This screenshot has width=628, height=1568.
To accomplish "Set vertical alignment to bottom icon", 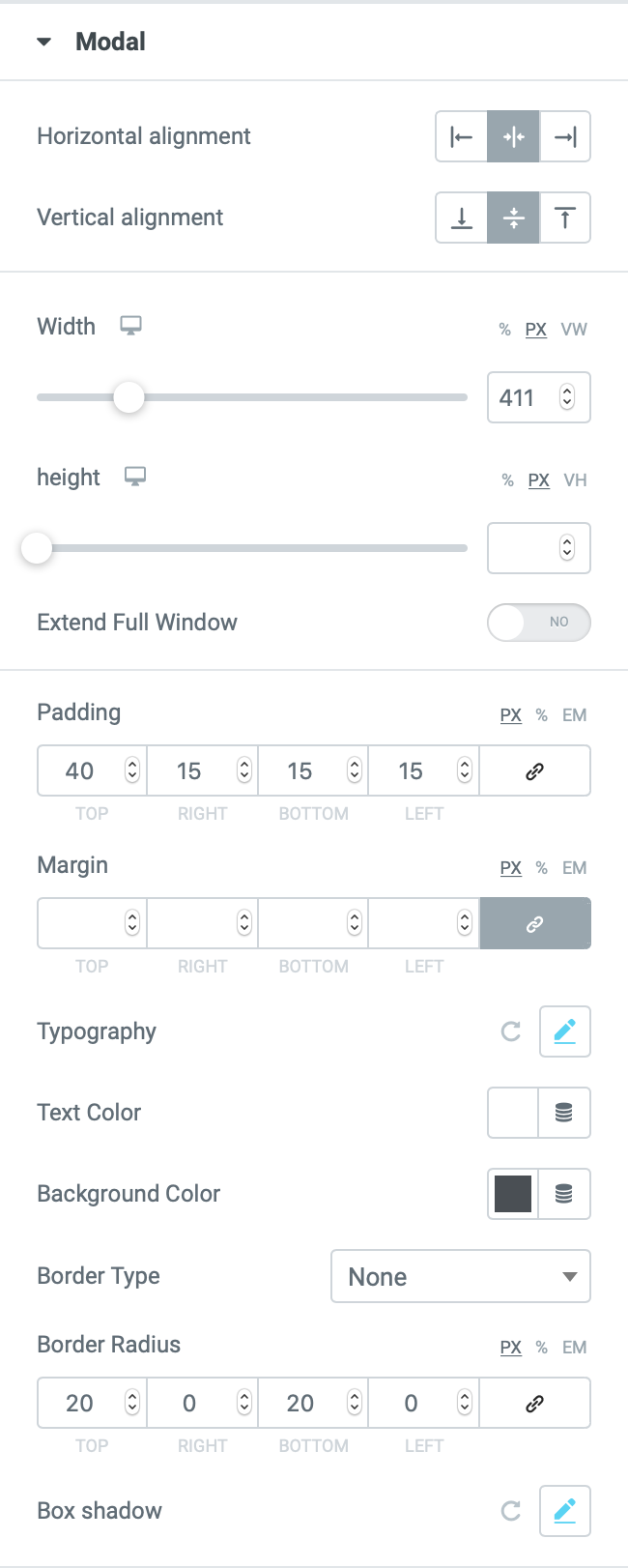I will coord(462,218).
